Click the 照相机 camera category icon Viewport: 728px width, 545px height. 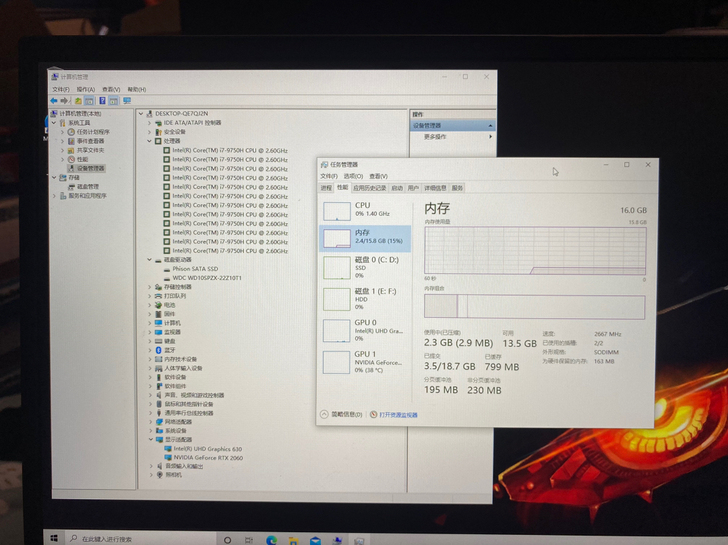(159, 475)
